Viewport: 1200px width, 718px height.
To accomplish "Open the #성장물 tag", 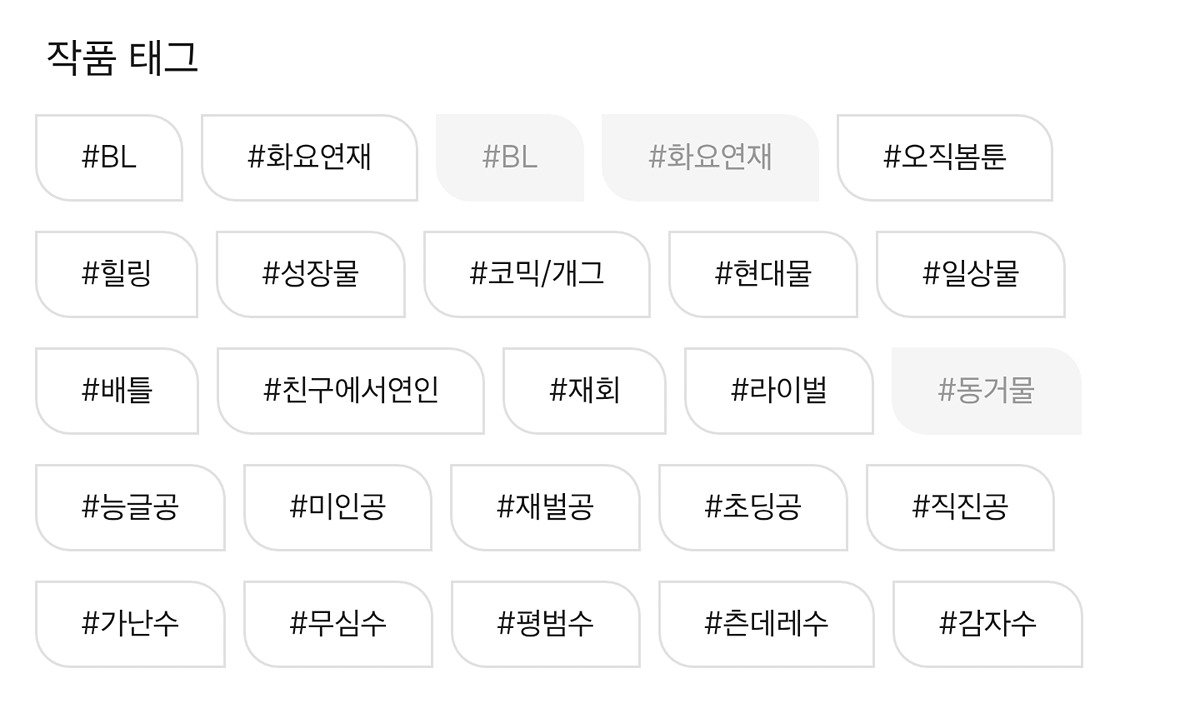I will pos(311,274).
